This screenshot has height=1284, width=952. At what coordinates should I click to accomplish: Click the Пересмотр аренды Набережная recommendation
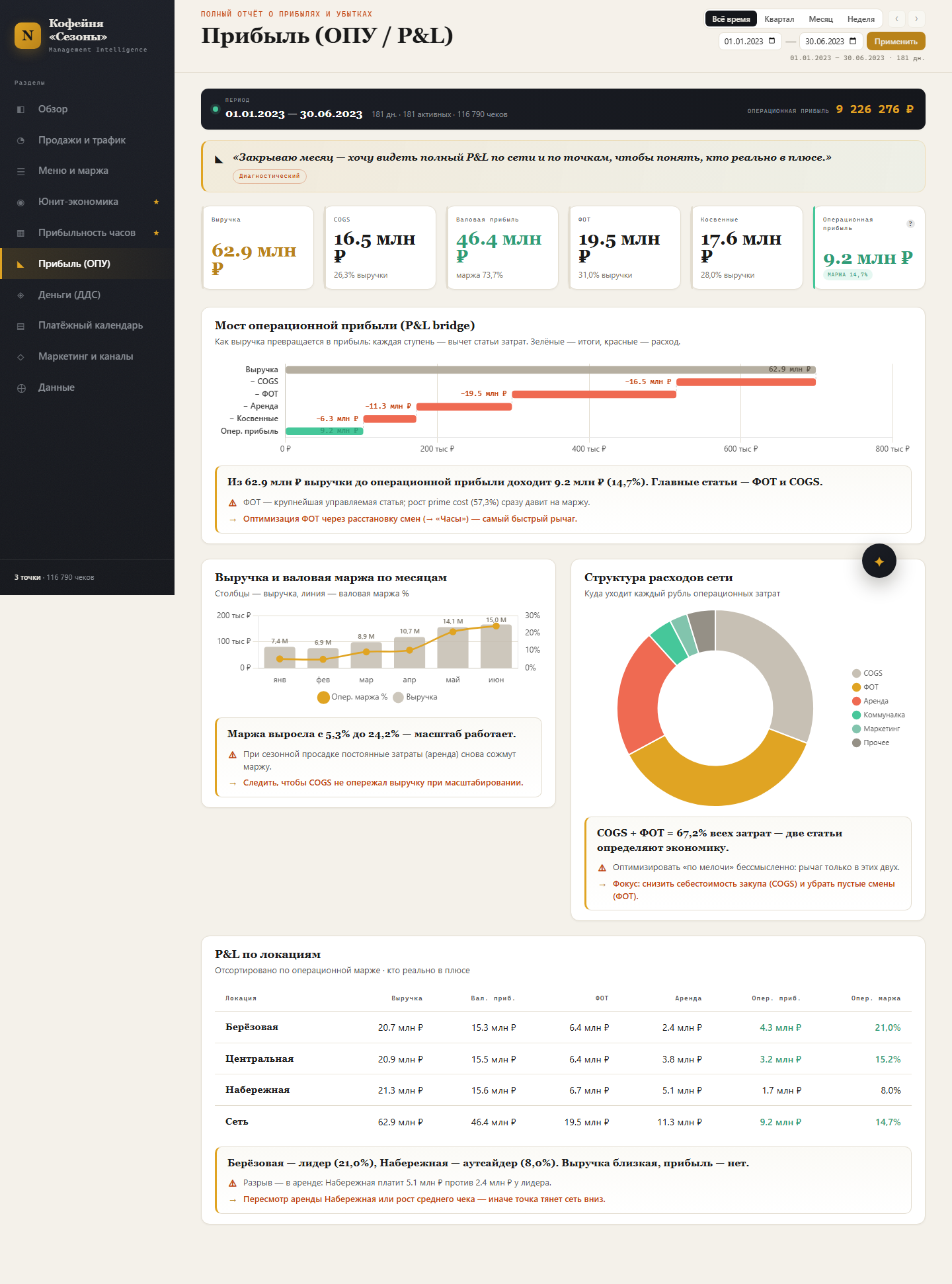(x=424, y=1199)
